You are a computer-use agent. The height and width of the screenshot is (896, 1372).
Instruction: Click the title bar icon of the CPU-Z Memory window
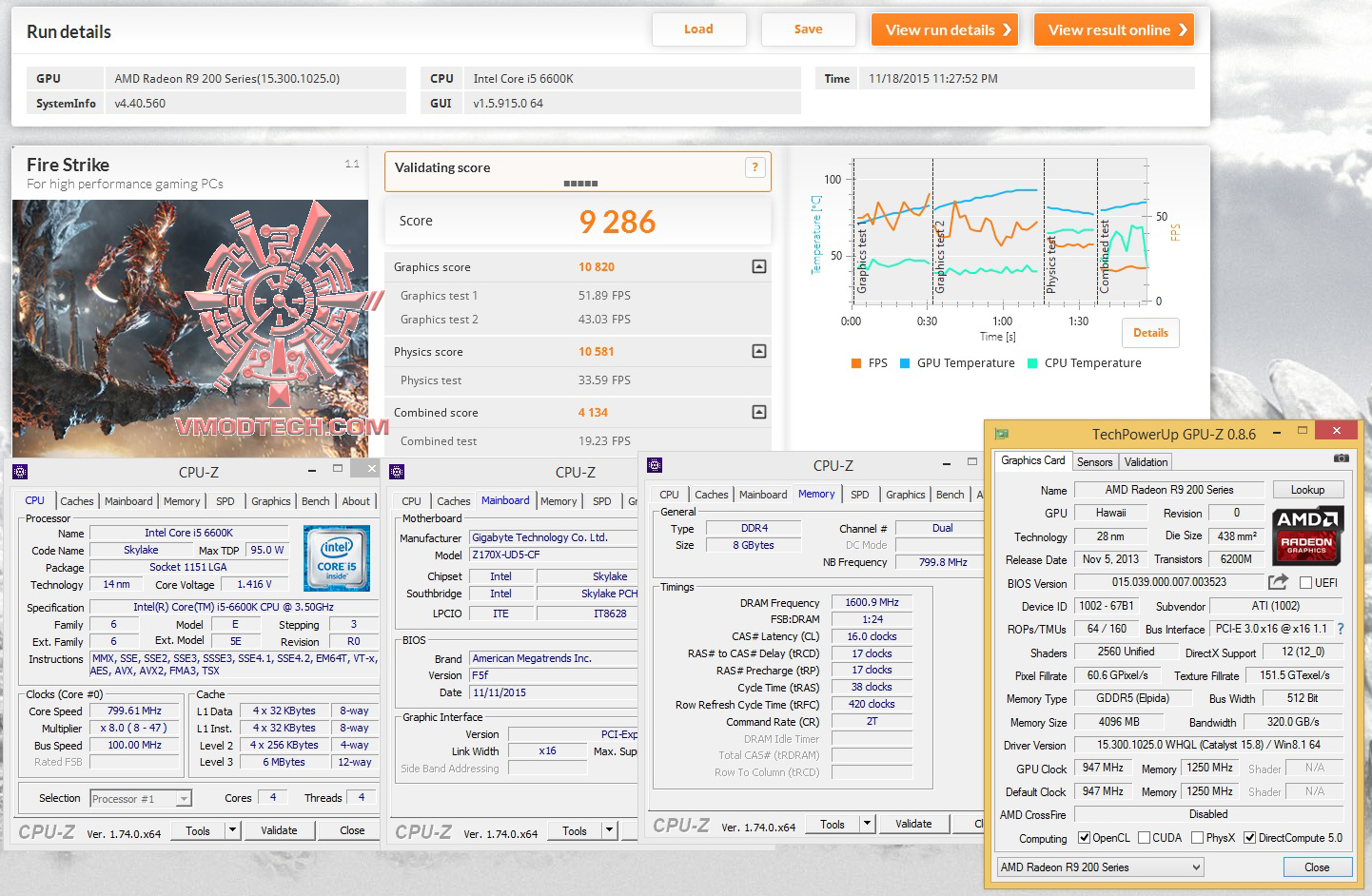[654, 465]
